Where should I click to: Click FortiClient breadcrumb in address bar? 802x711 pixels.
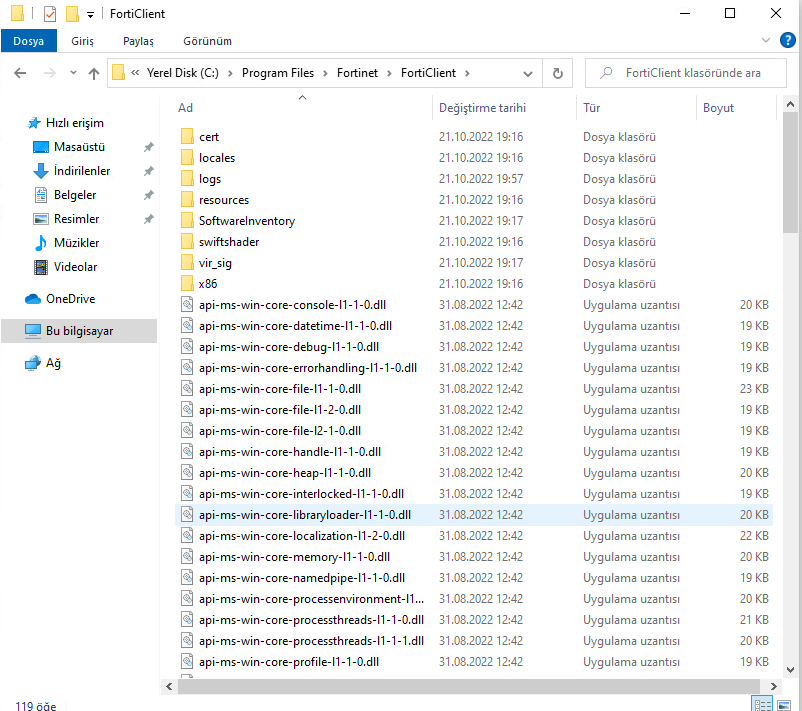(428, 73)
